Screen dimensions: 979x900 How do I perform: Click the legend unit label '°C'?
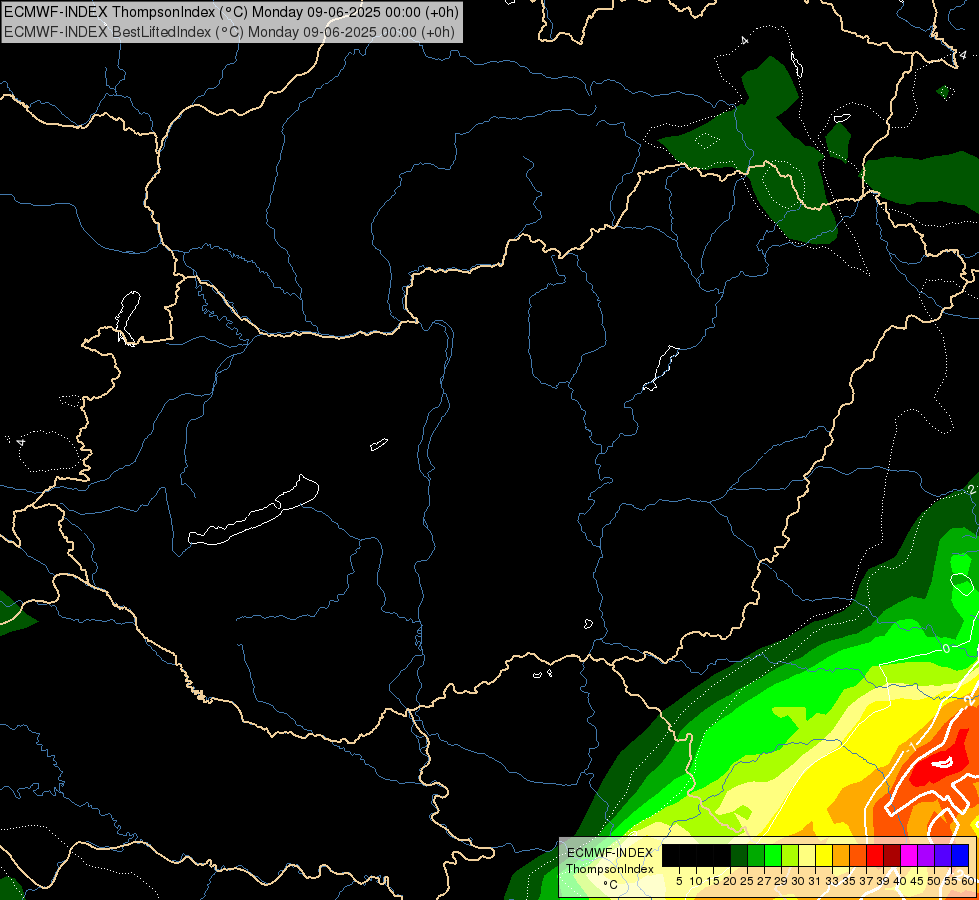point(611,884)
